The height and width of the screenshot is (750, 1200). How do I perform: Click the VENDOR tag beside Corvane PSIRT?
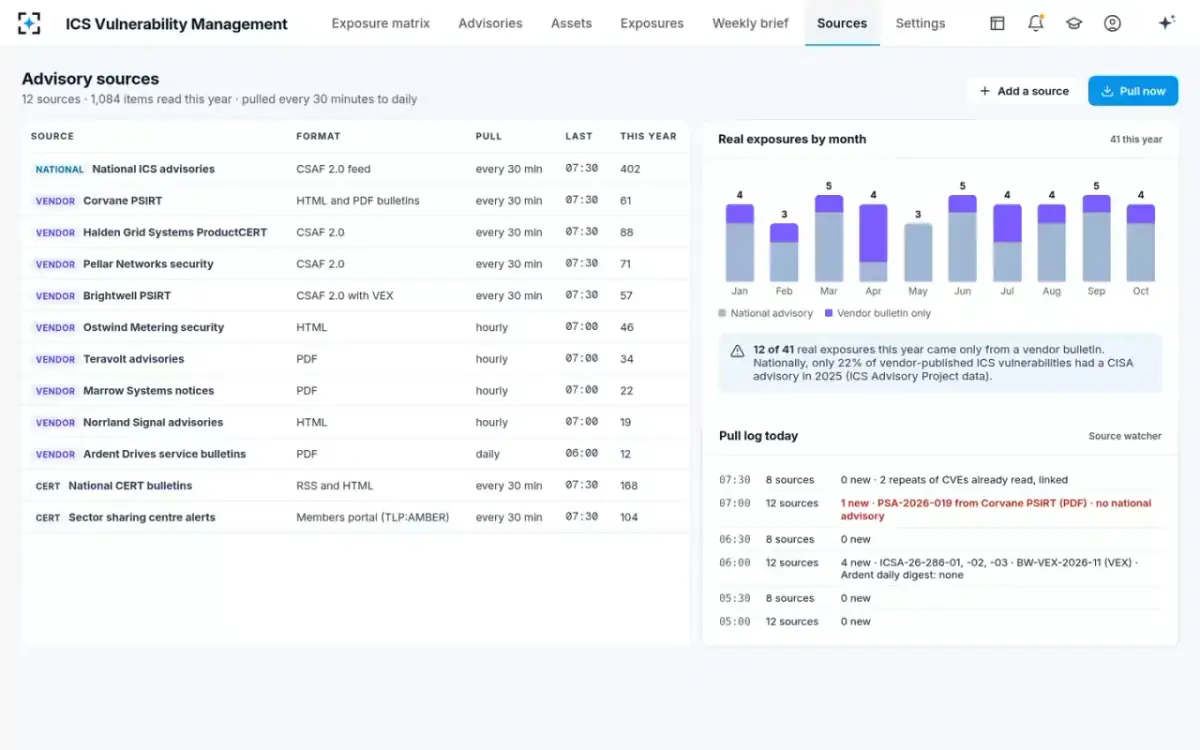tap(55, 201)
